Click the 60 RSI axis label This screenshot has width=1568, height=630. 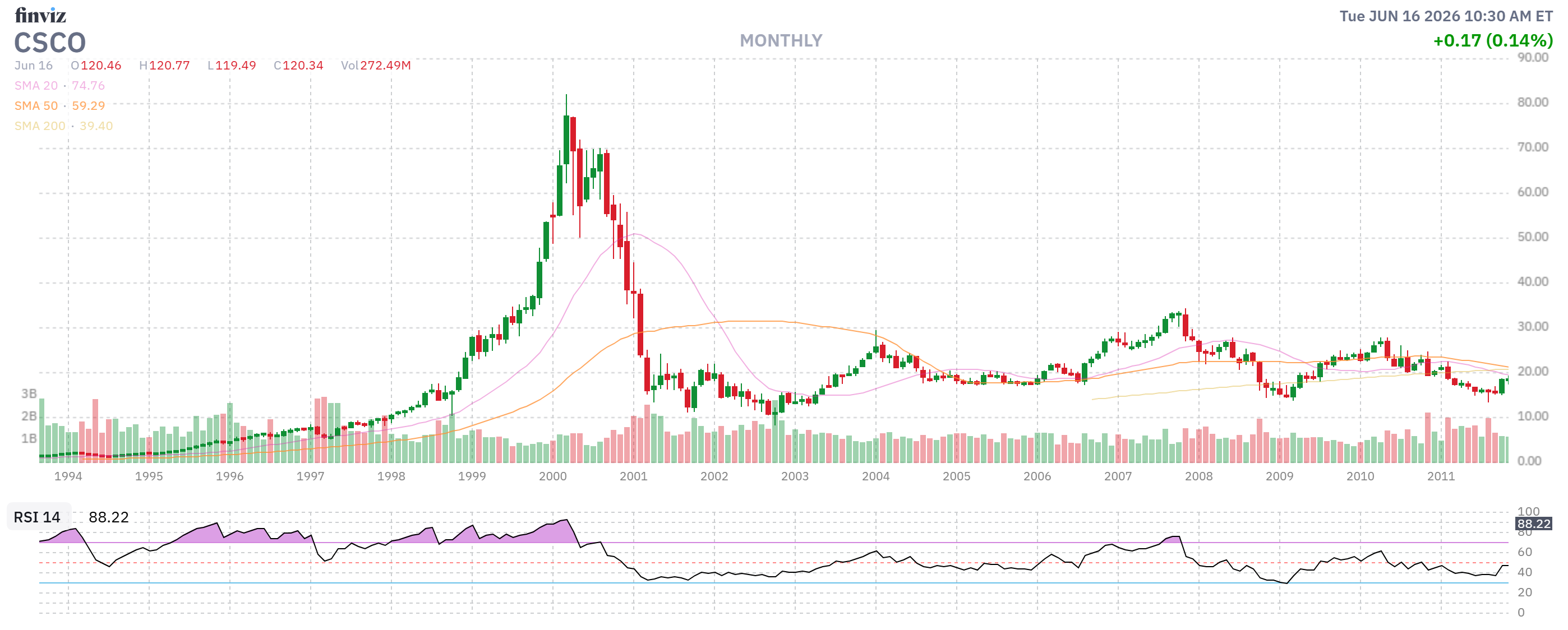(1525, 552)
